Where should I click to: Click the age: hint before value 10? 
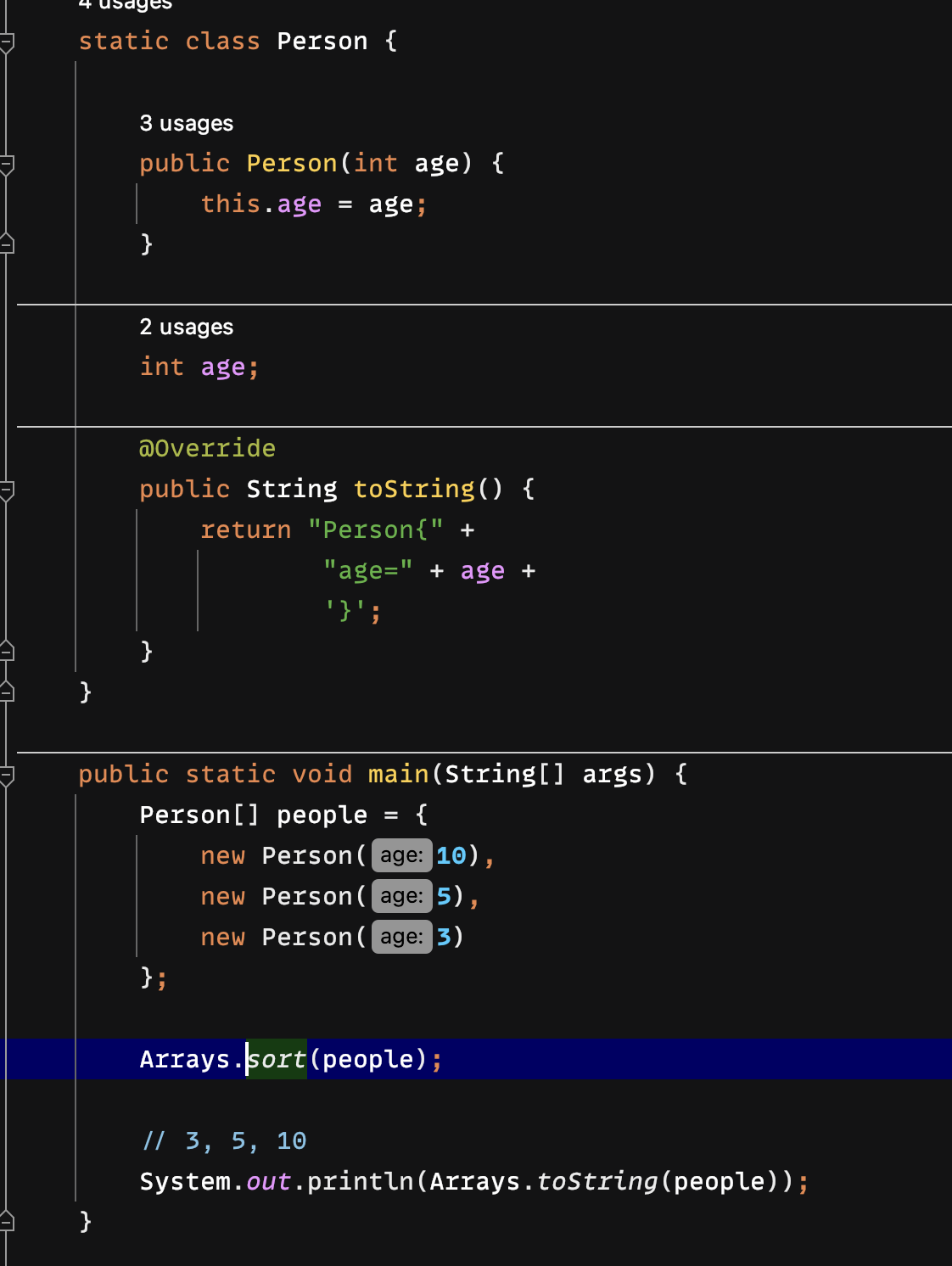[x=401, y=855]
